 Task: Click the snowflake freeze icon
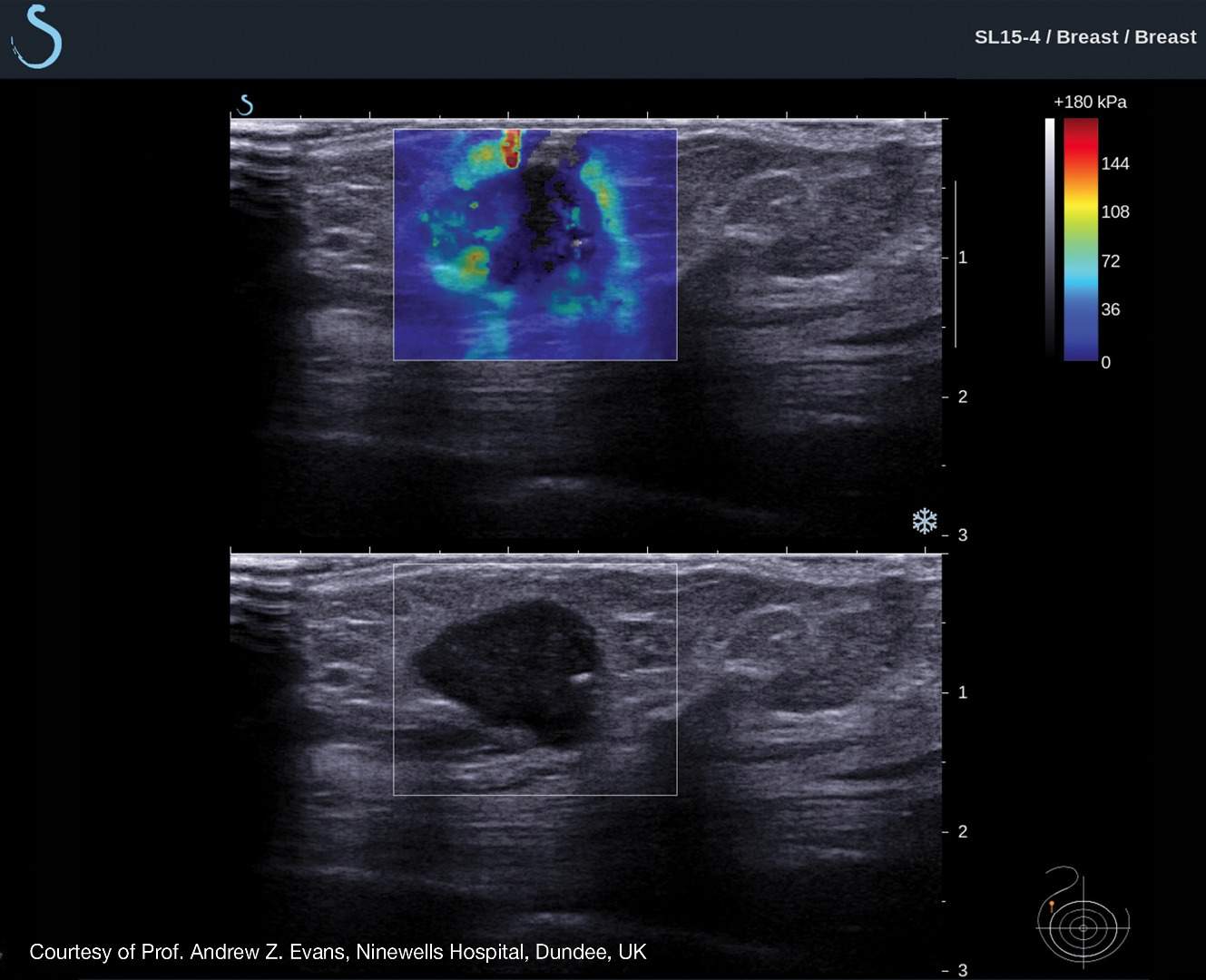924,521
